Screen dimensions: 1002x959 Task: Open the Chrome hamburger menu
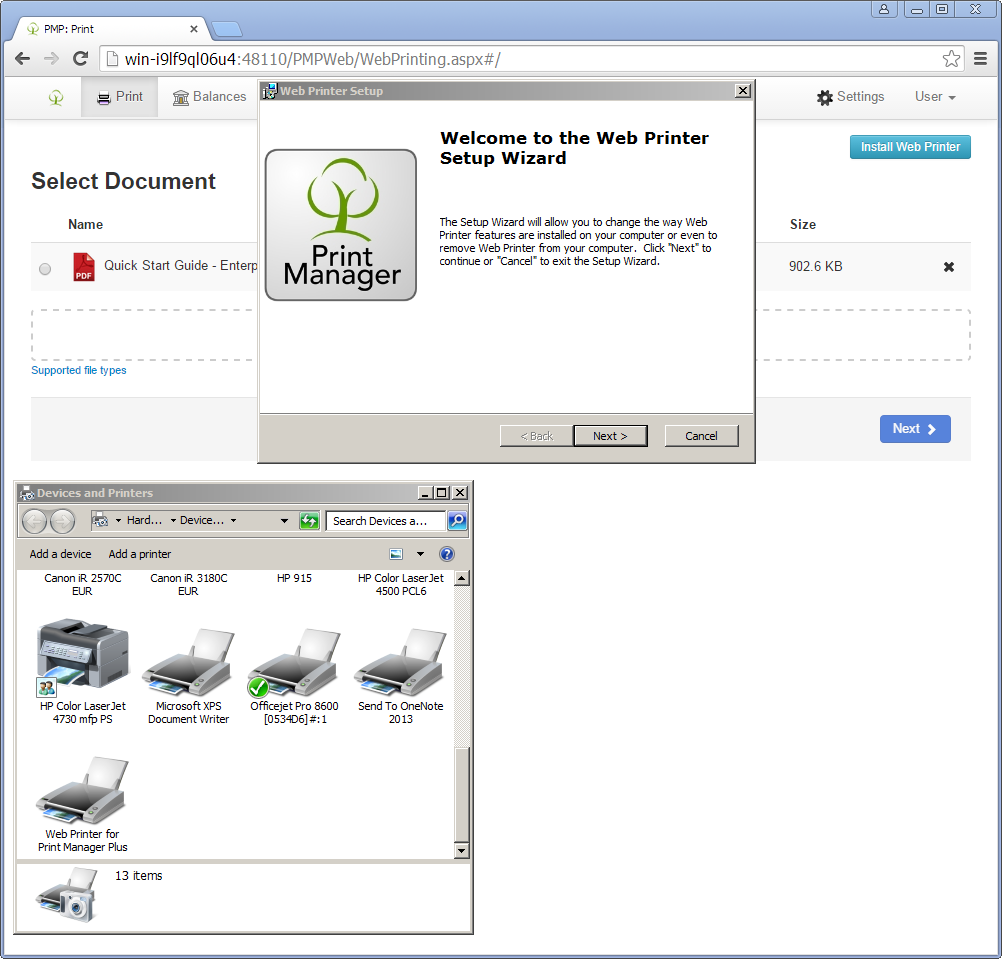(981, 59)
